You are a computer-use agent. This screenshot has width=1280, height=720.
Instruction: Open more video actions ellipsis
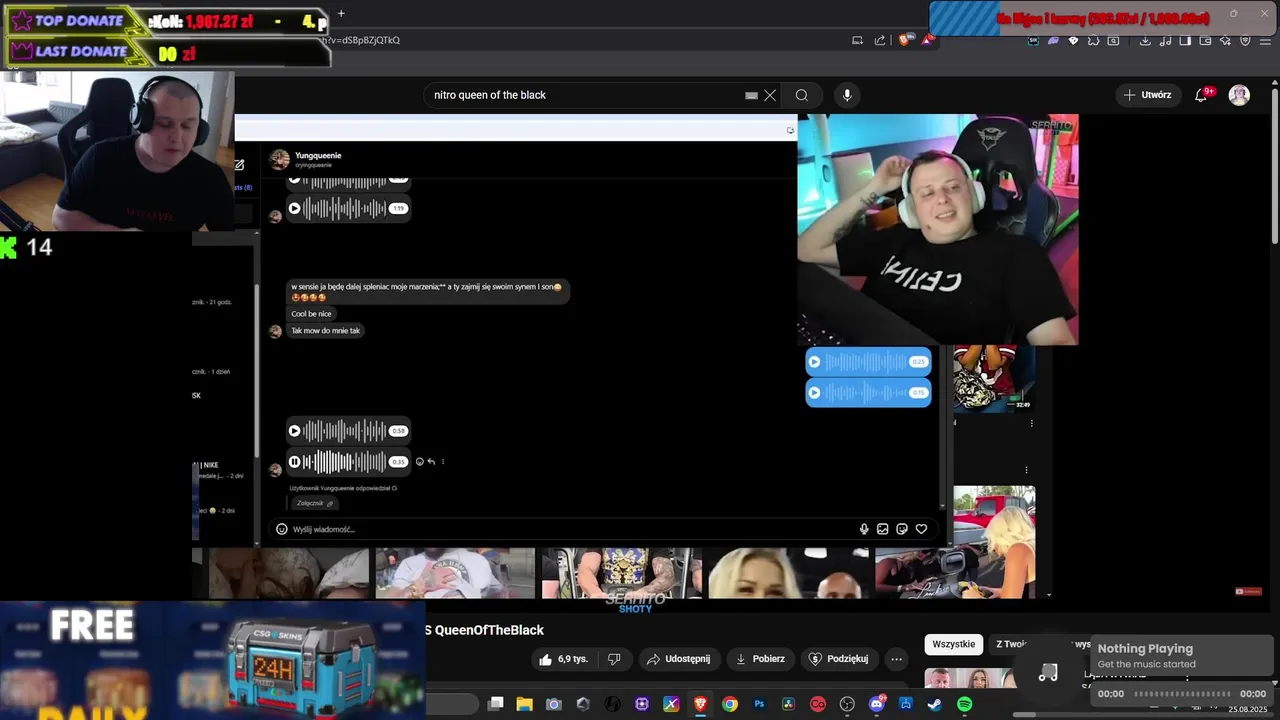(x=896, y=659)
